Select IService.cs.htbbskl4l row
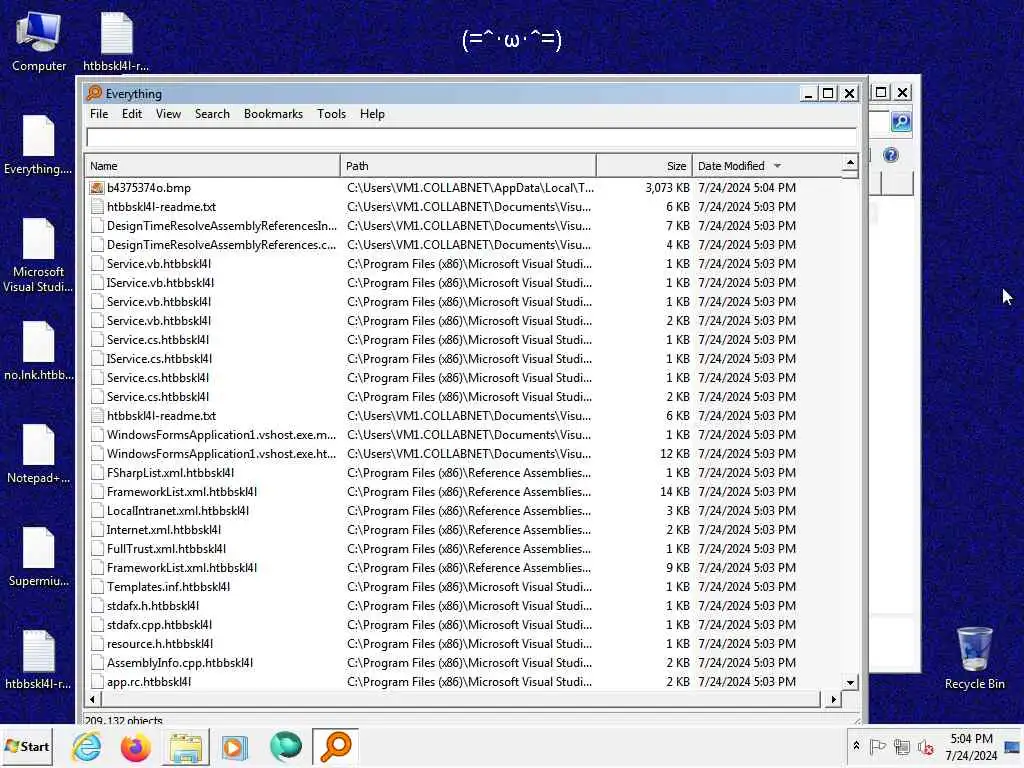This screenshot has width=1024, height=768. [x=464, y=359]
